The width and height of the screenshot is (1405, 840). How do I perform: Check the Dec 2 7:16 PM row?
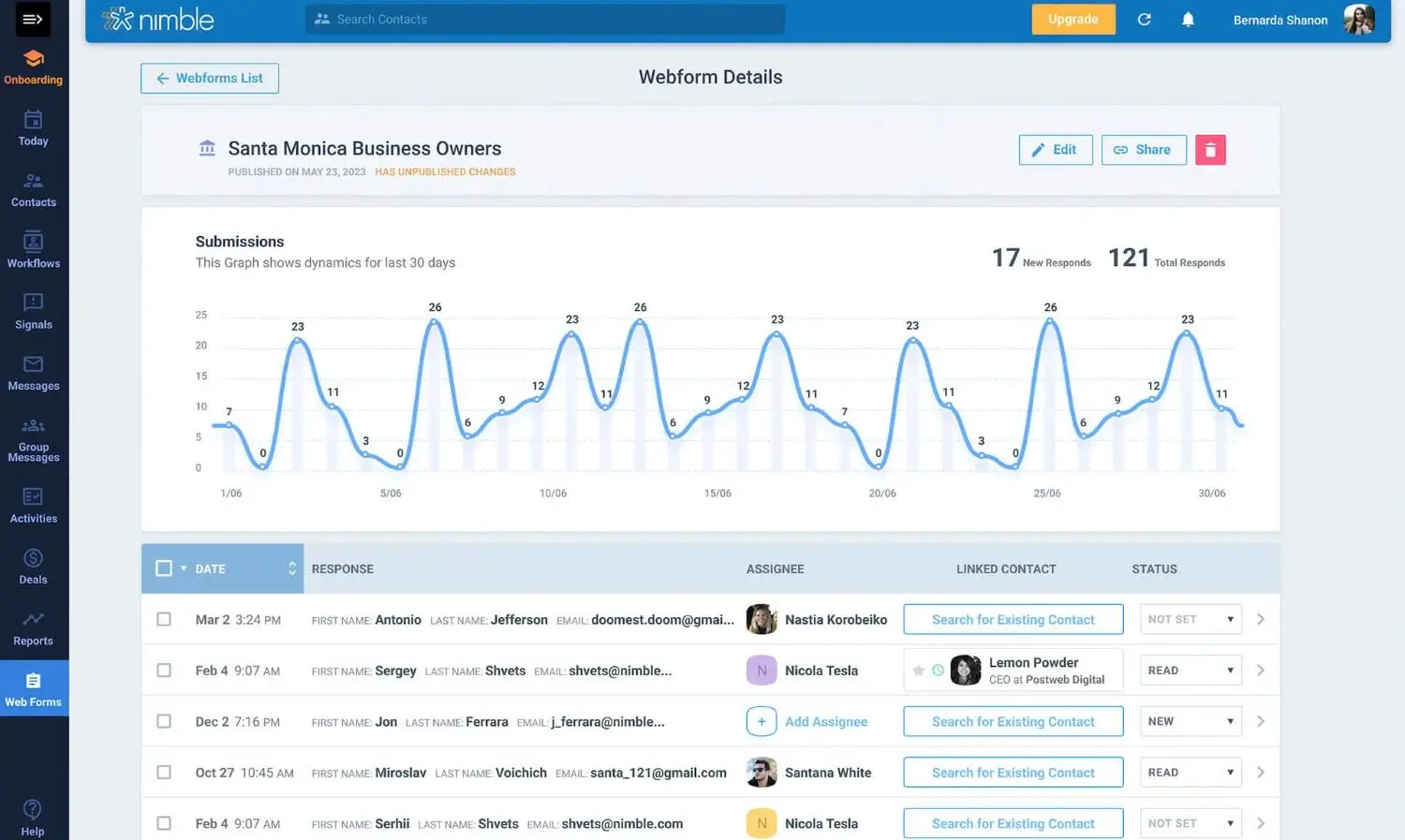click(x=164, y=722)
